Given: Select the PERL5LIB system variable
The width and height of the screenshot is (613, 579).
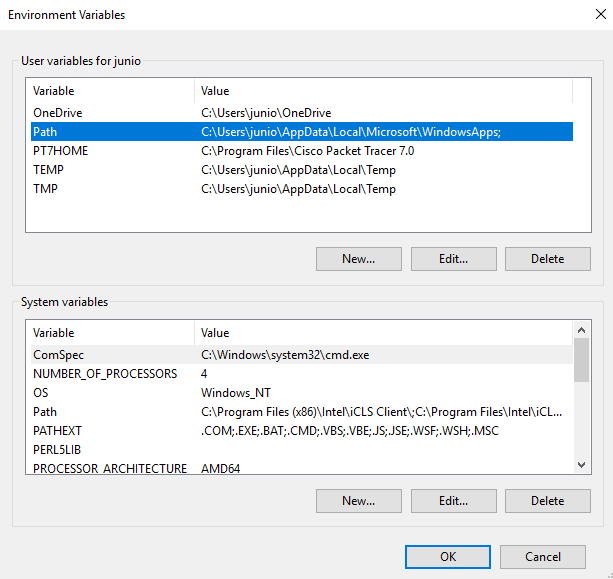Looking at the screenshot, I should pyautogui.click(x=302, y=450).
